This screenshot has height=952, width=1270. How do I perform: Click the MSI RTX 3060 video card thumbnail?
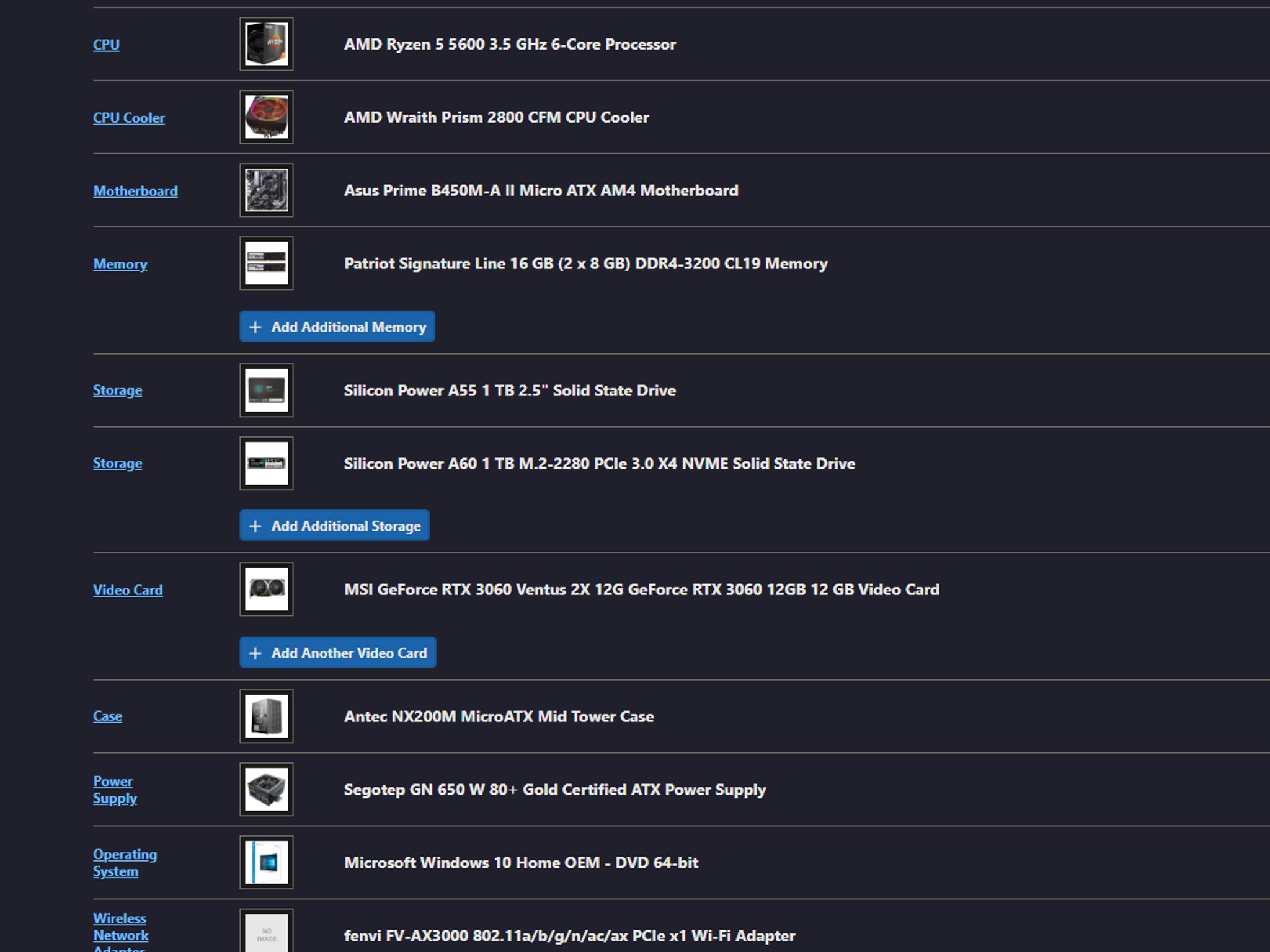click(267, 589)
